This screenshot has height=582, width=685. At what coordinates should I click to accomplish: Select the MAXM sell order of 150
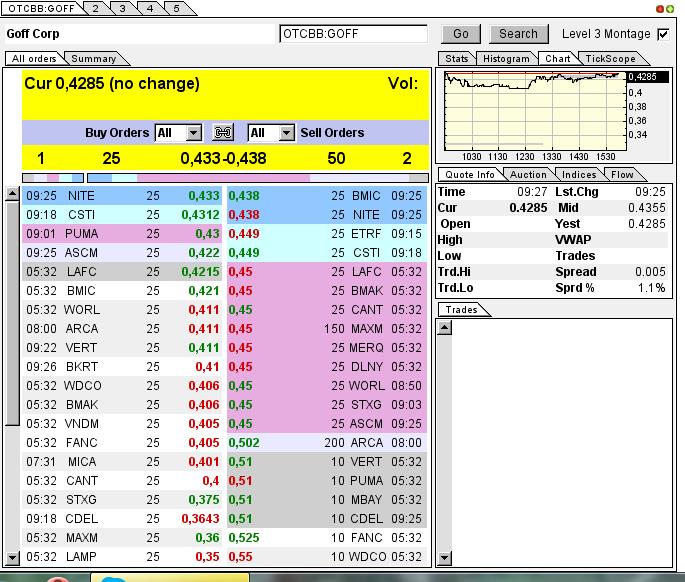pyautogui.click(x=327, y=329)
